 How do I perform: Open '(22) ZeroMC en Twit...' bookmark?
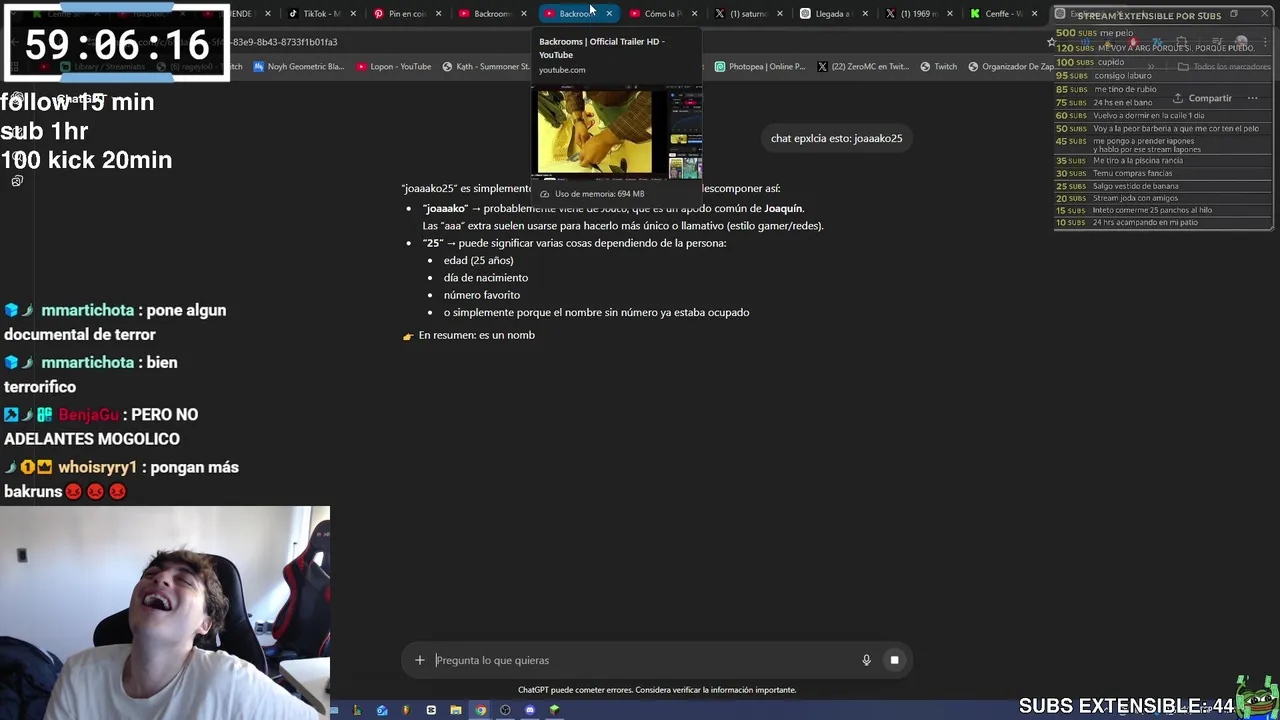862,67
